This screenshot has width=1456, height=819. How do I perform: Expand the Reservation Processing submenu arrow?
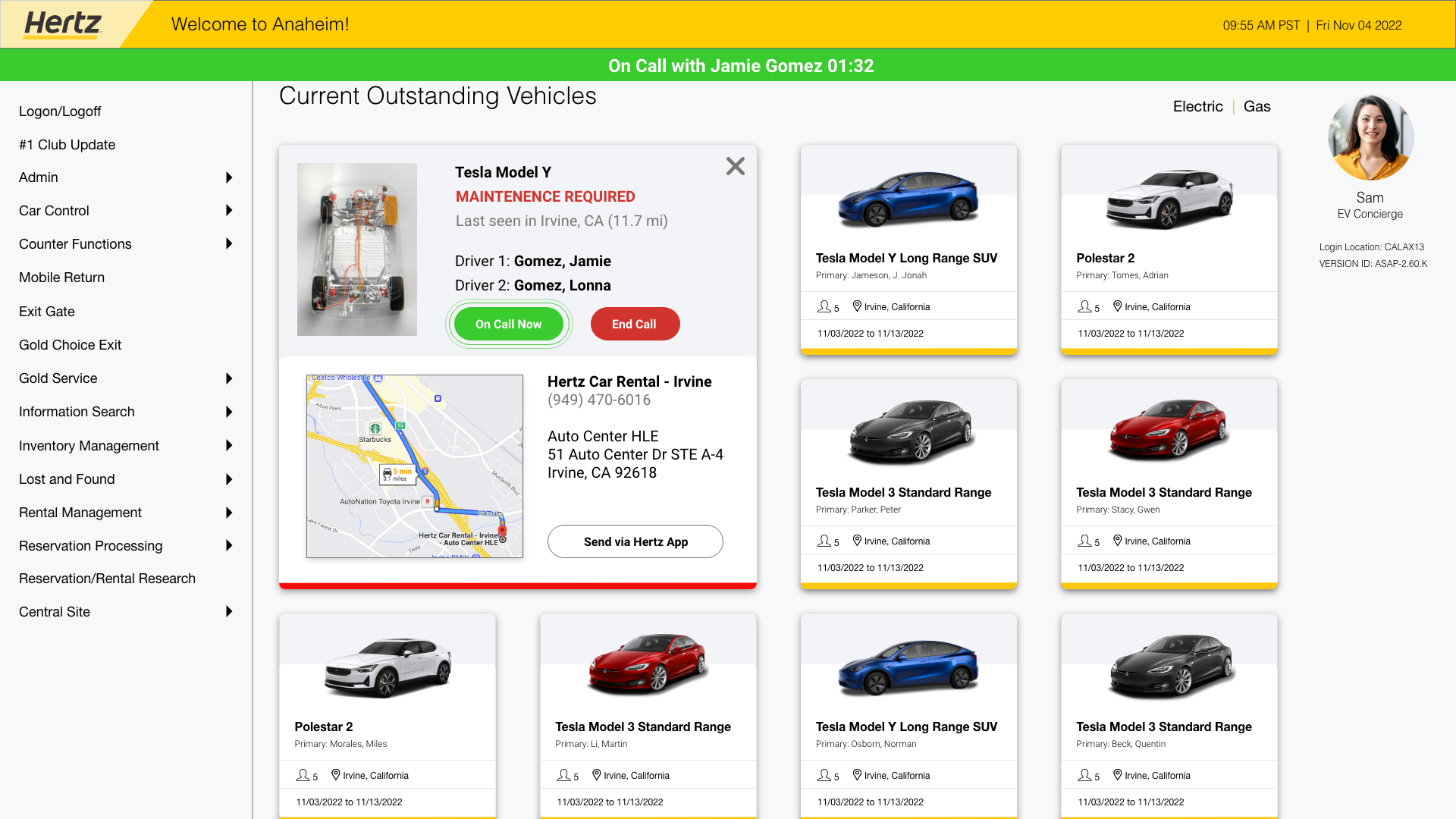tap(229, 545)
